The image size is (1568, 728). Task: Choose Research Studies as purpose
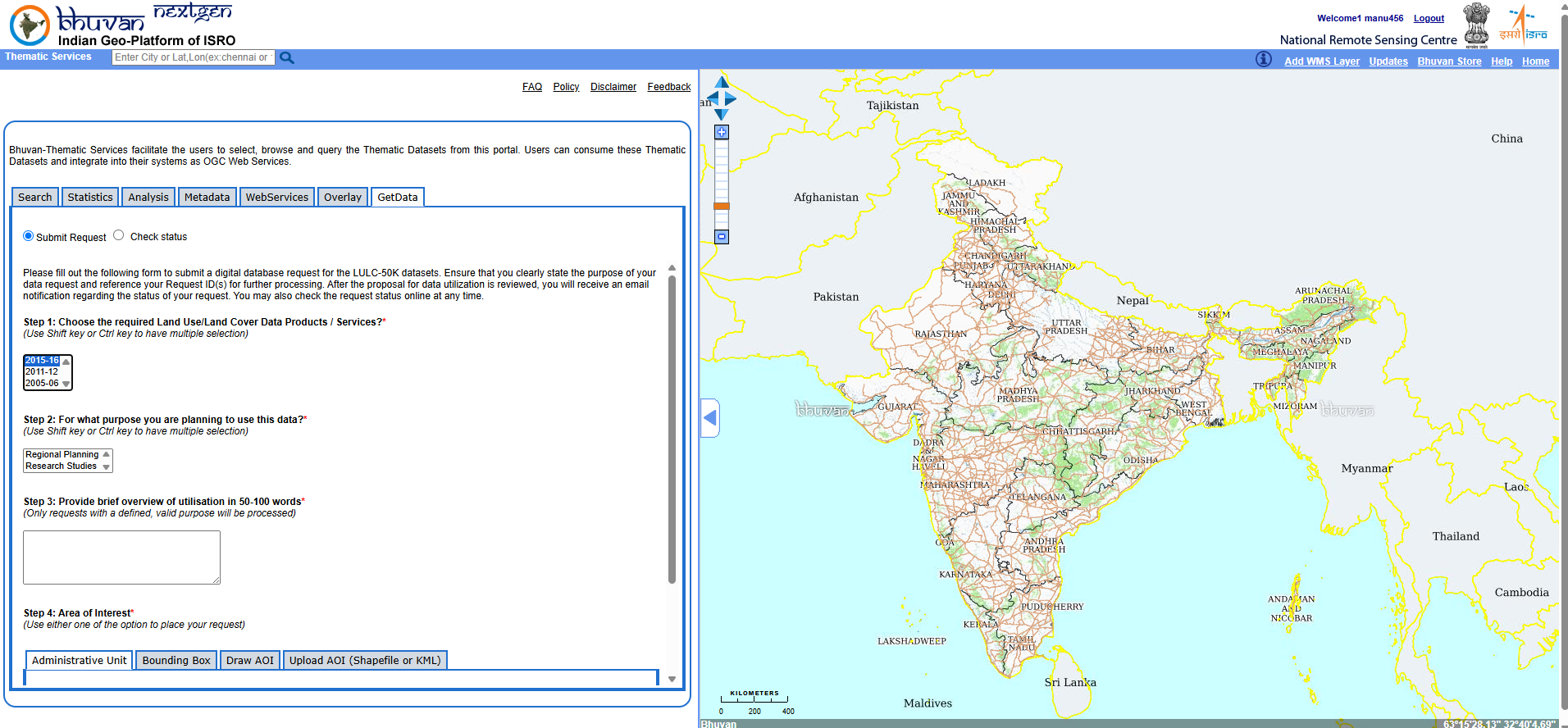point(62,466)
